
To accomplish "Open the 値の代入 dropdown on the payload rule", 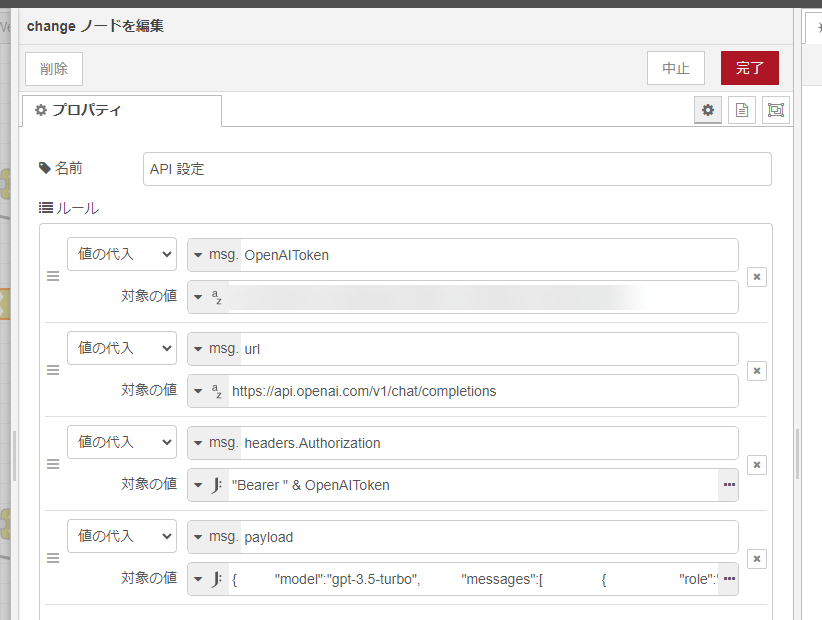I will 121,536.
